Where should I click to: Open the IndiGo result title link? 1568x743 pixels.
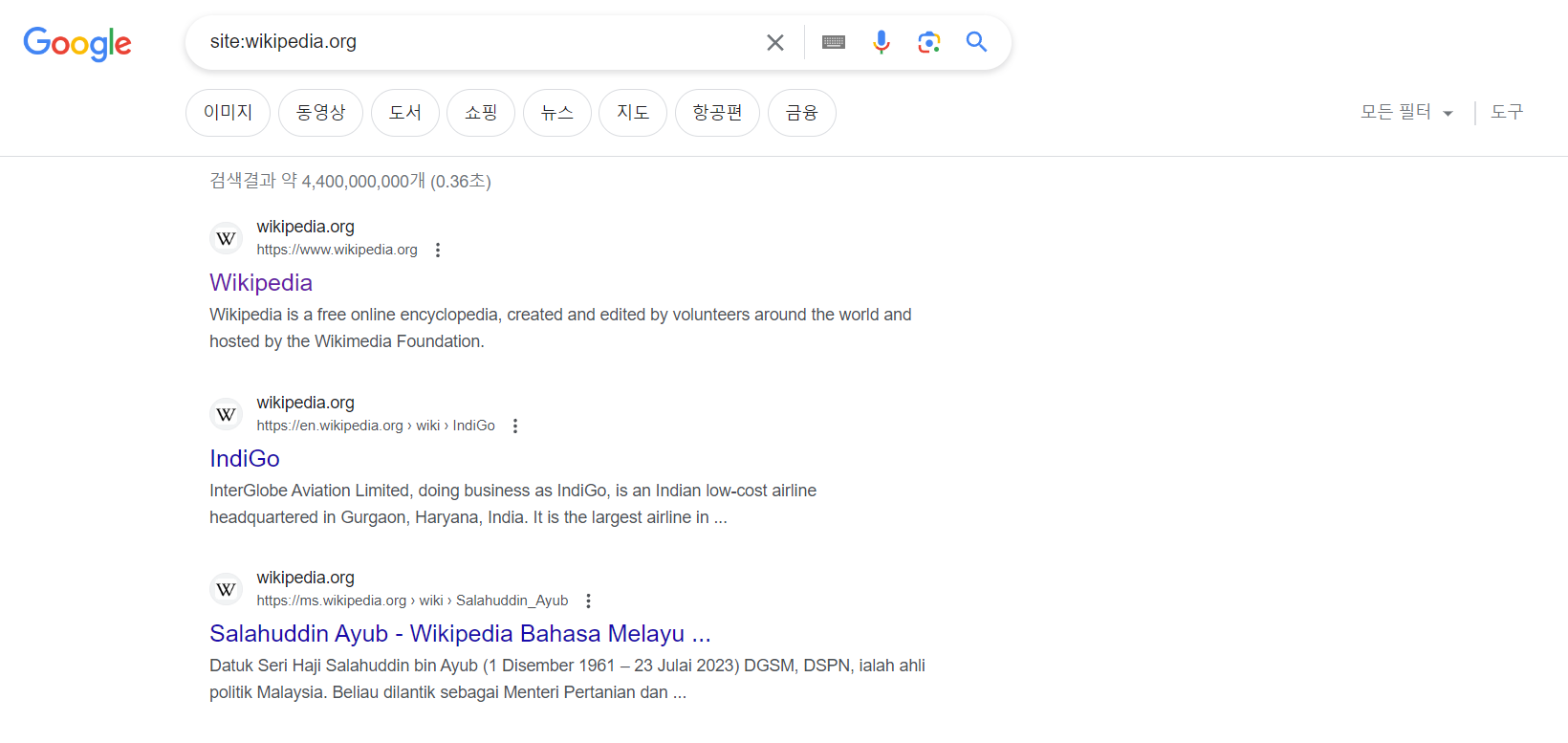245,459
